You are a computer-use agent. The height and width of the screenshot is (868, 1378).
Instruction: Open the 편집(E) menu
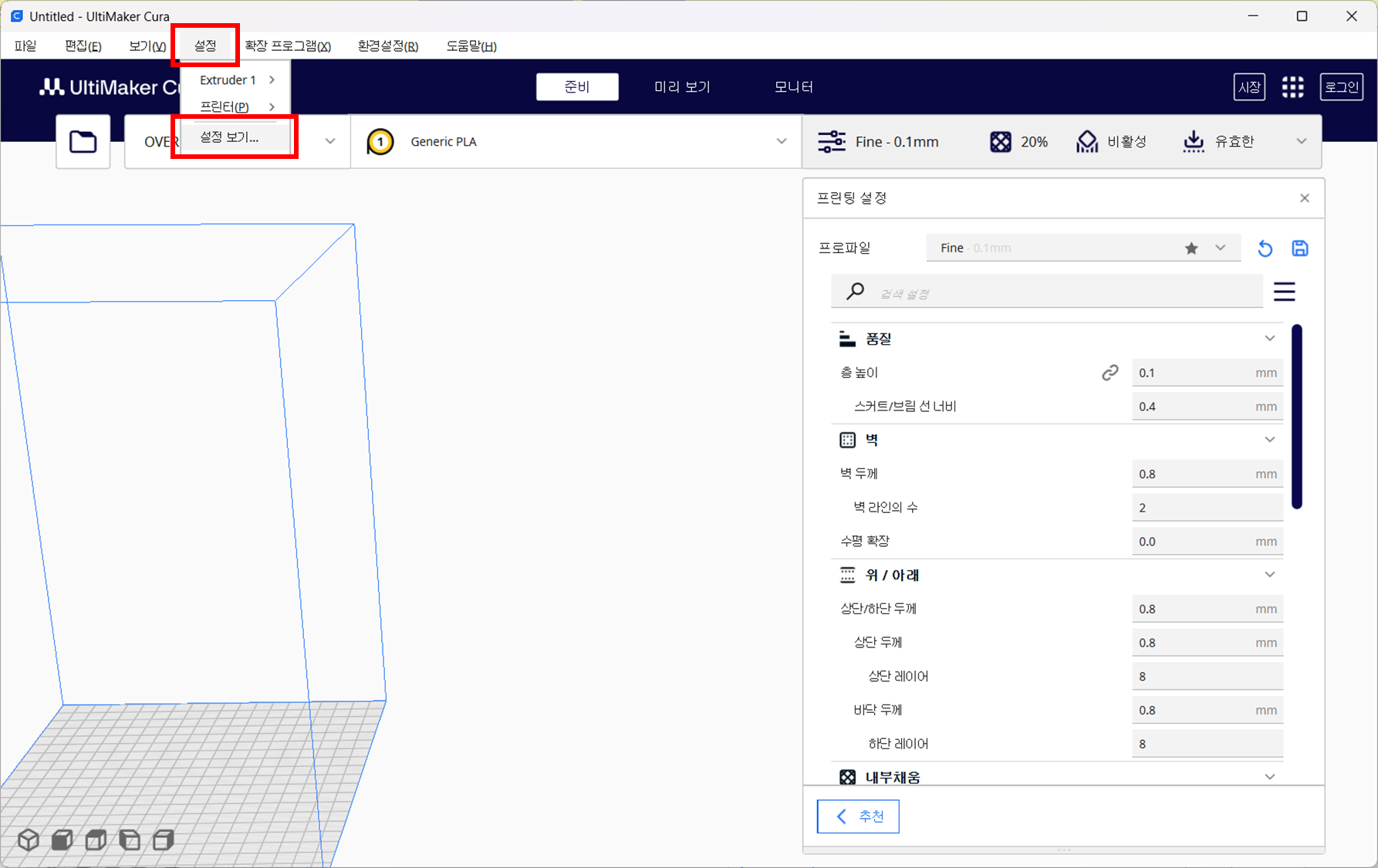83,46
